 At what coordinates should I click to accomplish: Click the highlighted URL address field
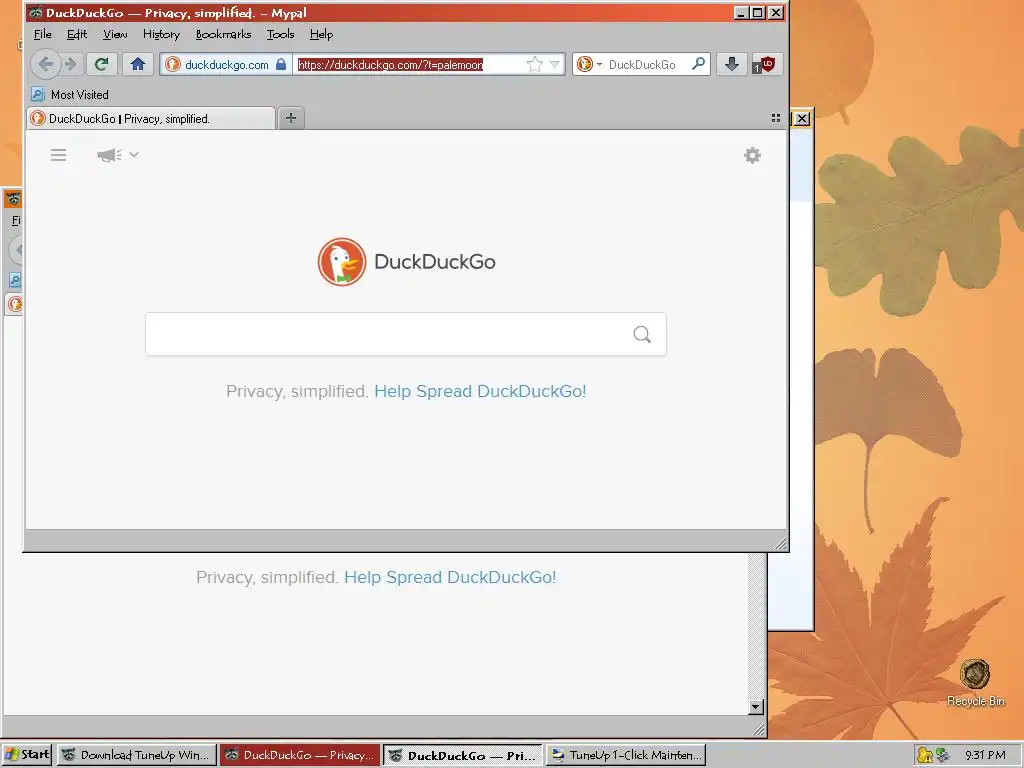(411, 64)
